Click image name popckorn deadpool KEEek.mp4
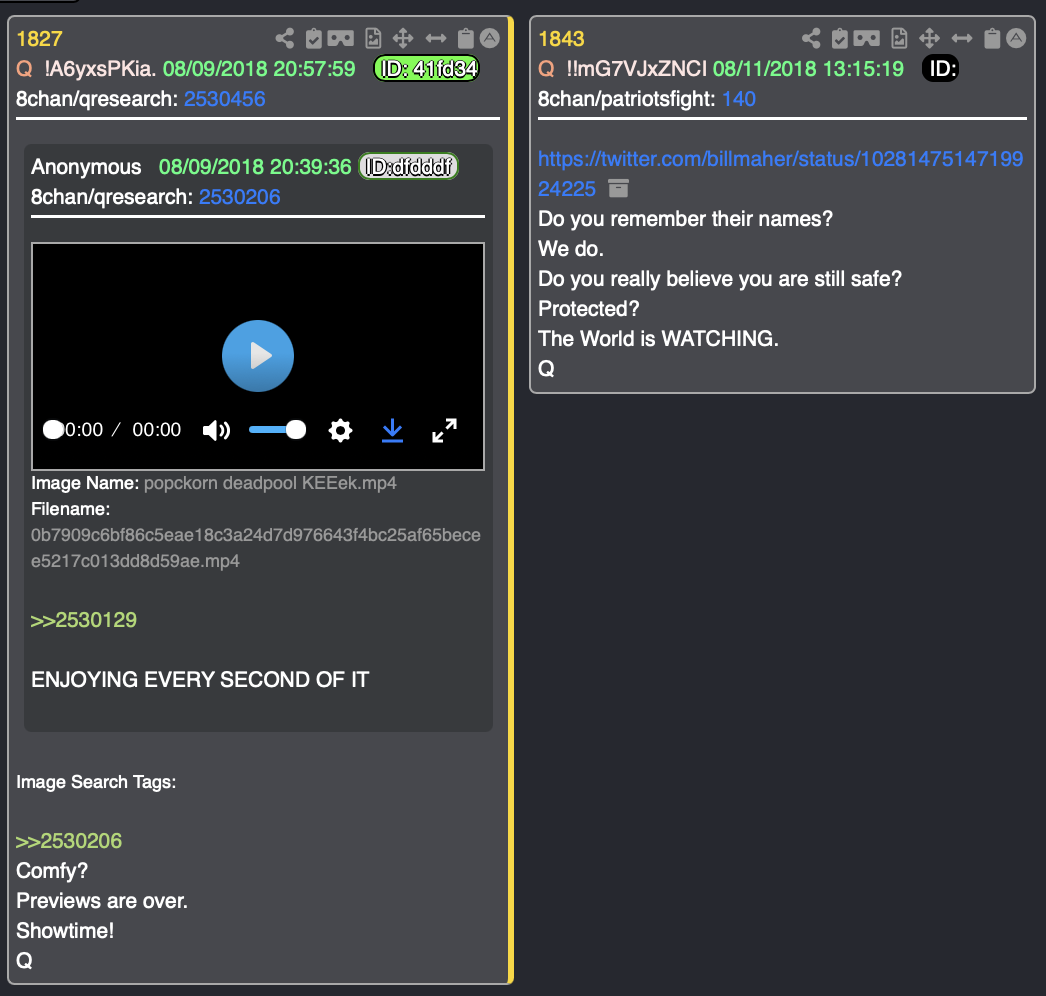 [270, 483]
